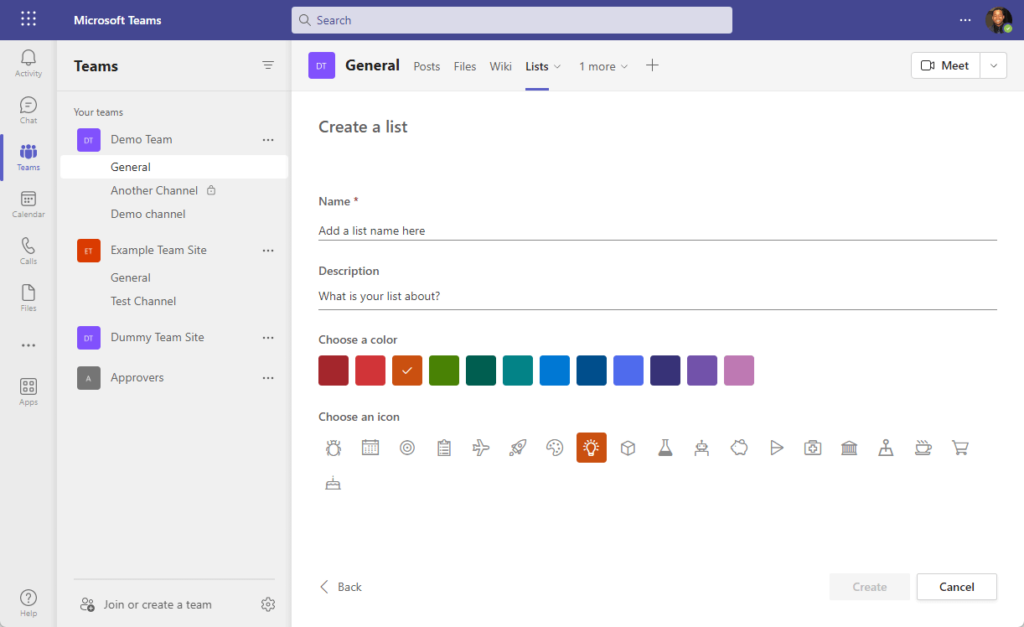Pick the medical kit list icon
Viewport: 1024px width, 627px height.
click(812, 447)
